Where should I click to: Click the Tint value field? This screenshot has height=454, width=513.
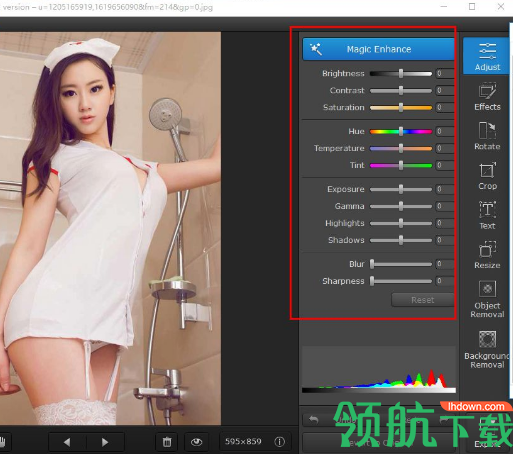[445, 165]
